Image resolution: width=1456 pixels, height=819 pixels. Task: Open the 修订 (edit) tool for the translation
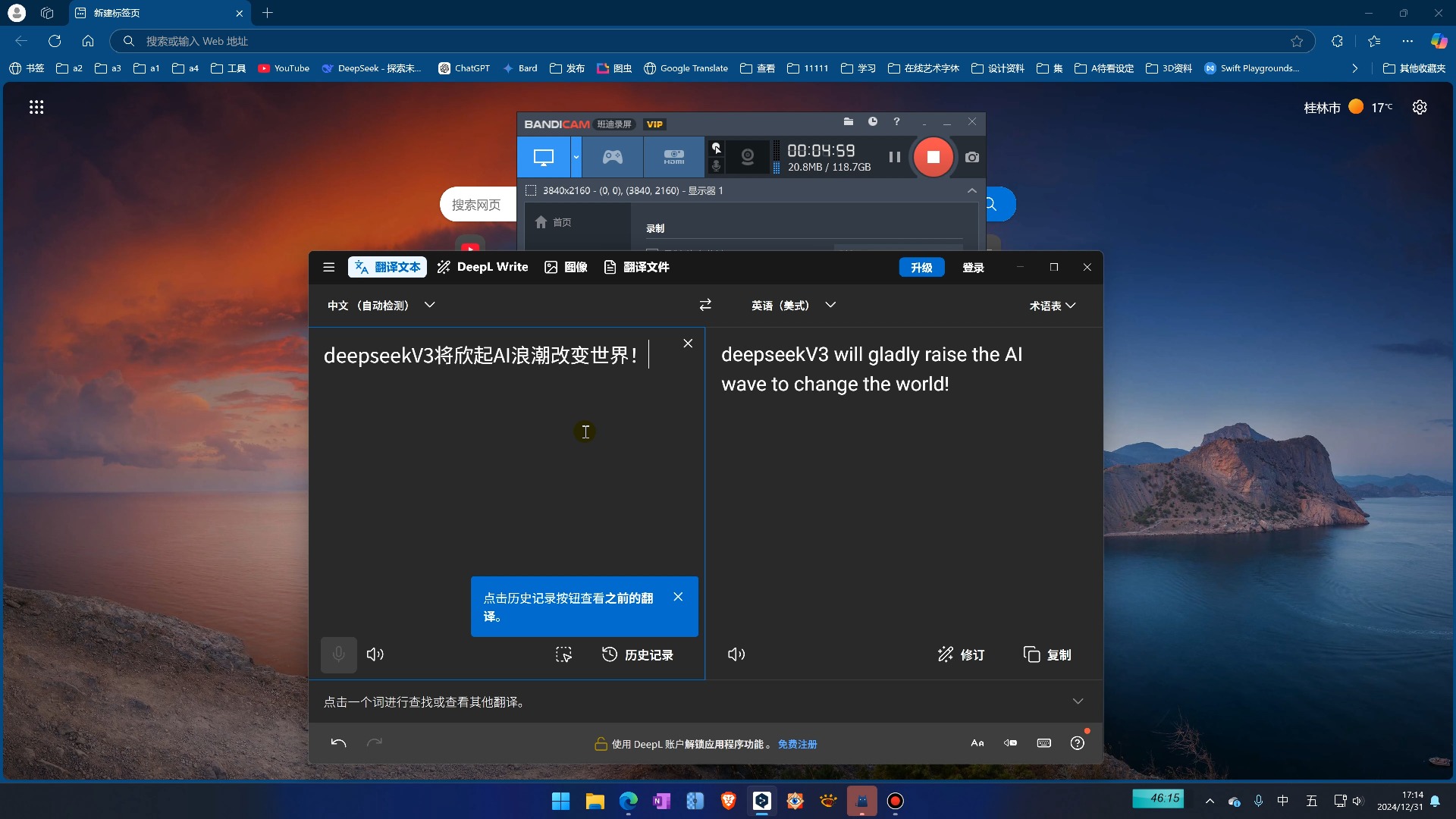click(x=961, y=654)
